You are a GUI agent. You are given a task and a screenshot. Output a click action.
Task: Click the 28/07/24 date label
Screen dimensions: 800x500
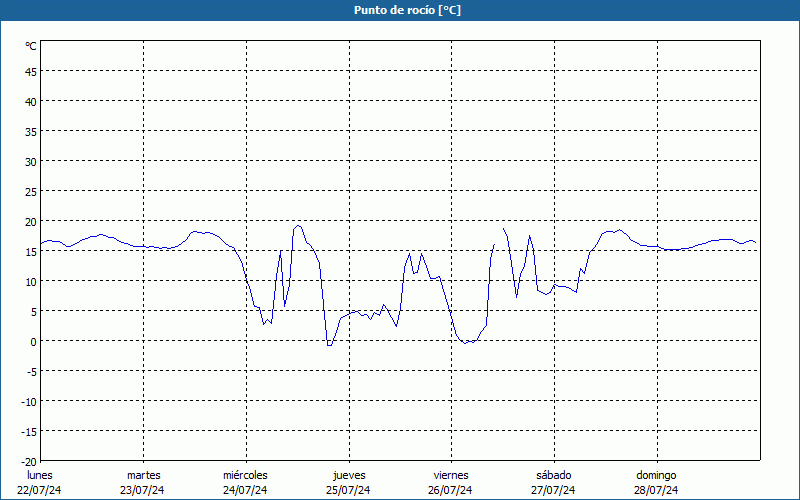pyautogui.click(x=656, y=490)
